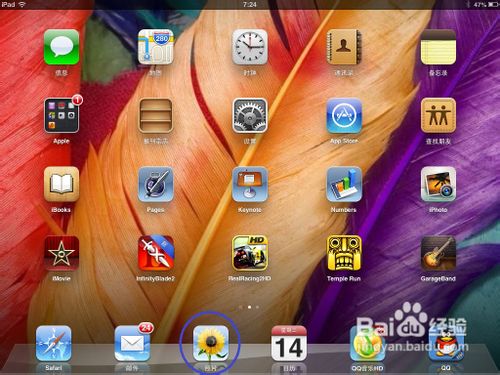Open the Messages app with green speech bubble
Viewport: 500px width, 375px height.
pos(61,47)
